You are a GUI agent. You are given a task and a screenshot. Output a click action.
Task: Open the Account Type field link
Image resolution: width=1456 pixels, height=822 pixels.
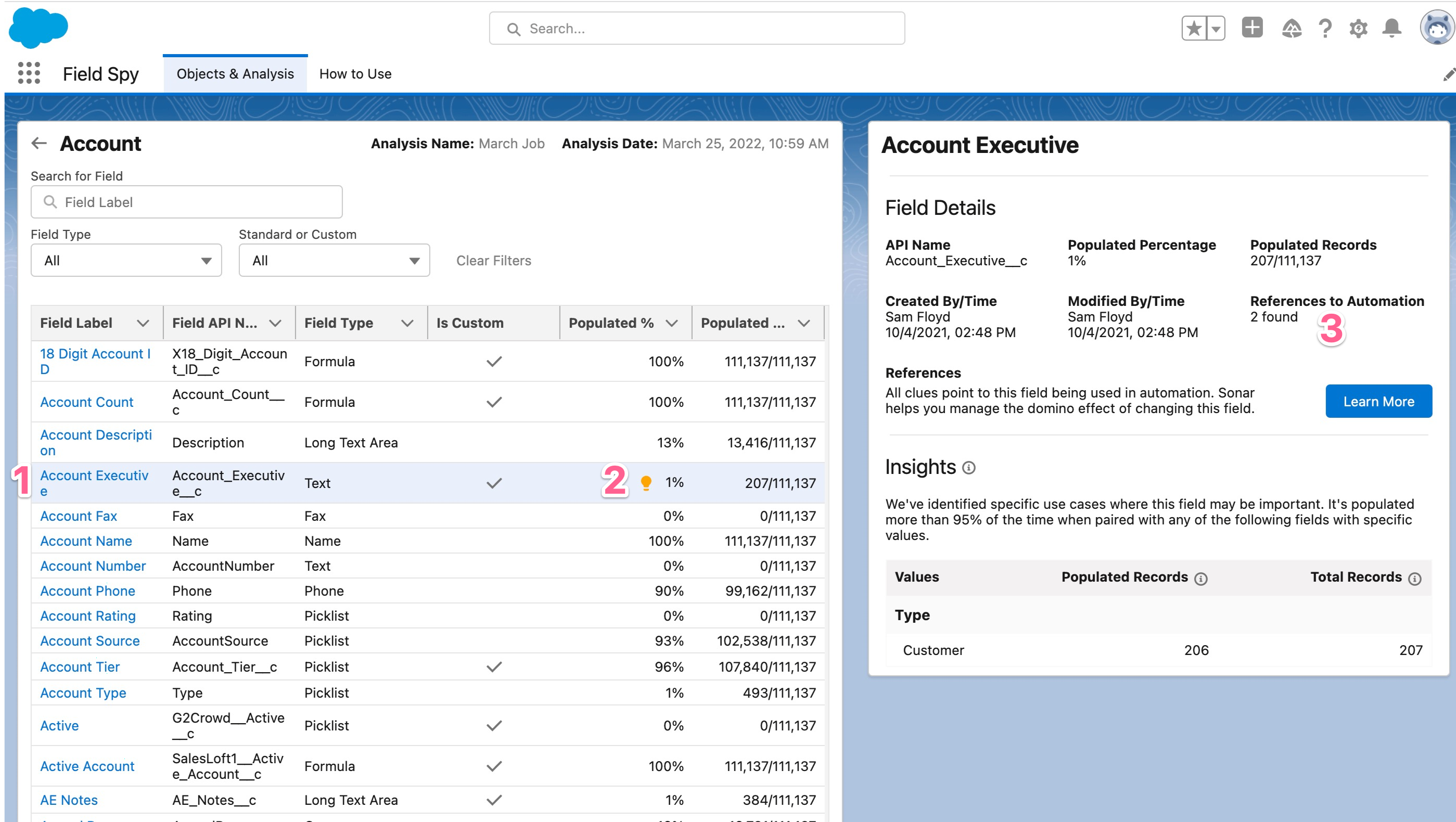tap(83, 693)
